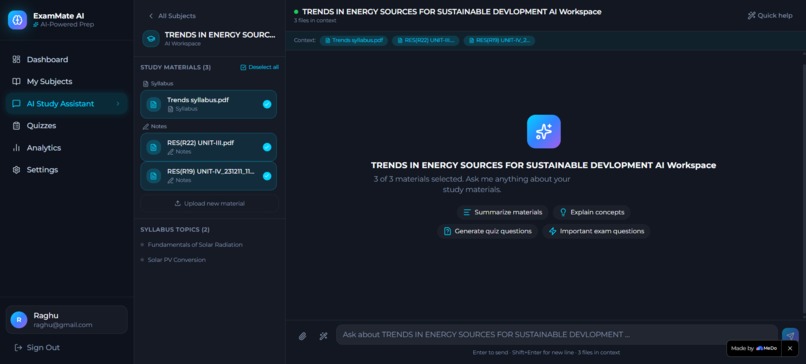
Task: Focus the Ask about TRENDS message field
Action: pyautogui.click(x=557, y=335)
